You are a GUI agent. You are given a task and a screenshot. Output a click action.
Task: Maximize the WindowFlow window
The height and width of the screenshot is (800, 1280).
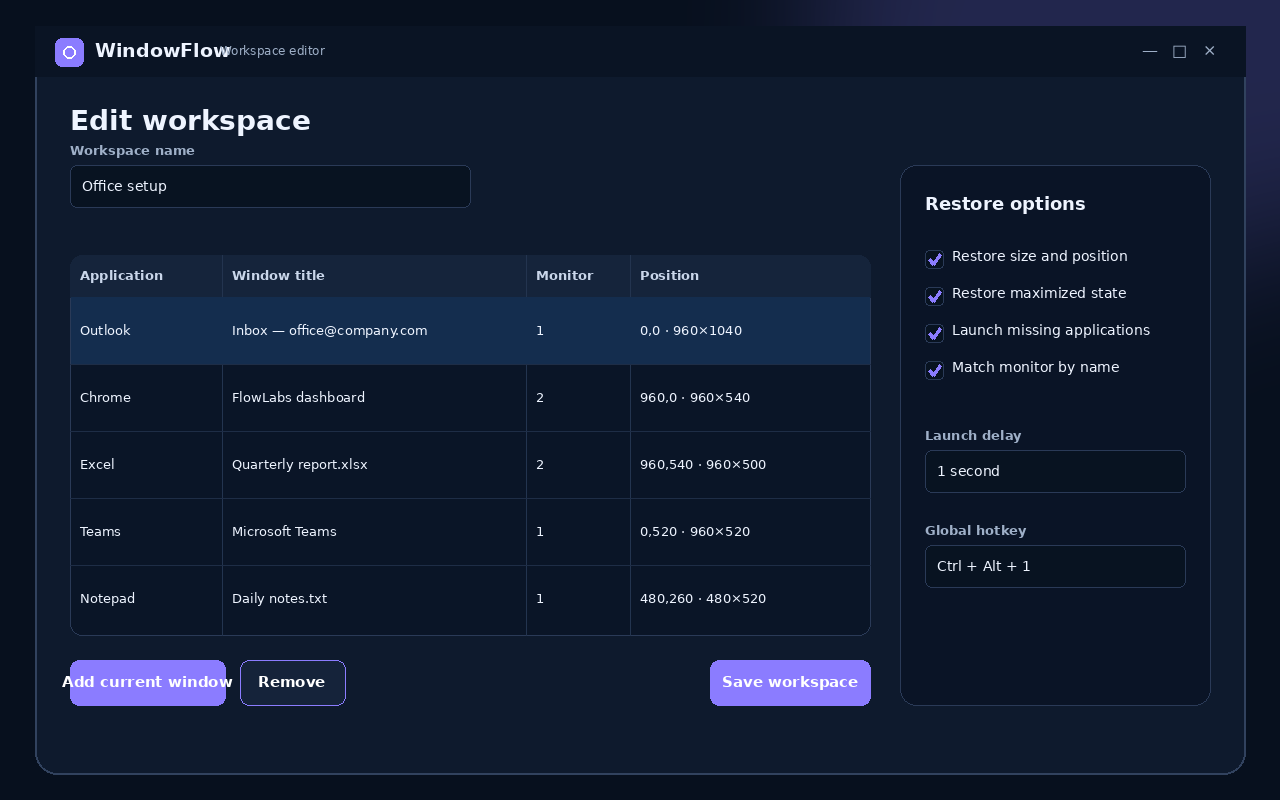pyautogui.click(x=1180, y=51)
